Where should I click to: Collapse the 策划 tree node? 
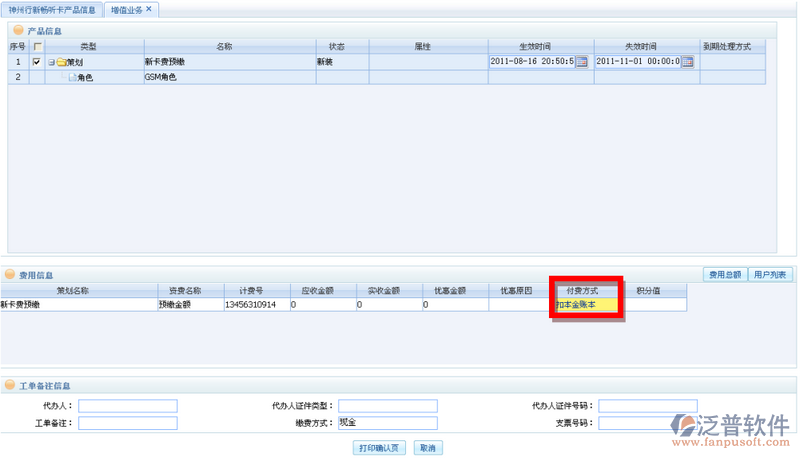coord(51,62)
